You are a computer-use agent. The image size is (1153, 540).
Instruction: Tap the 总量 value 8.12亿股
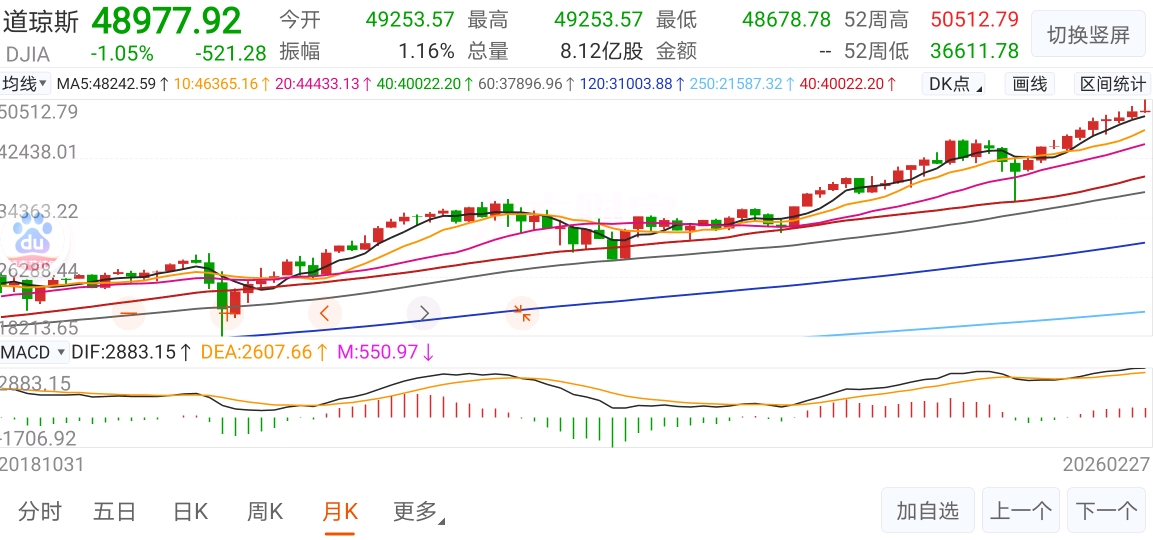click(602, 51)
